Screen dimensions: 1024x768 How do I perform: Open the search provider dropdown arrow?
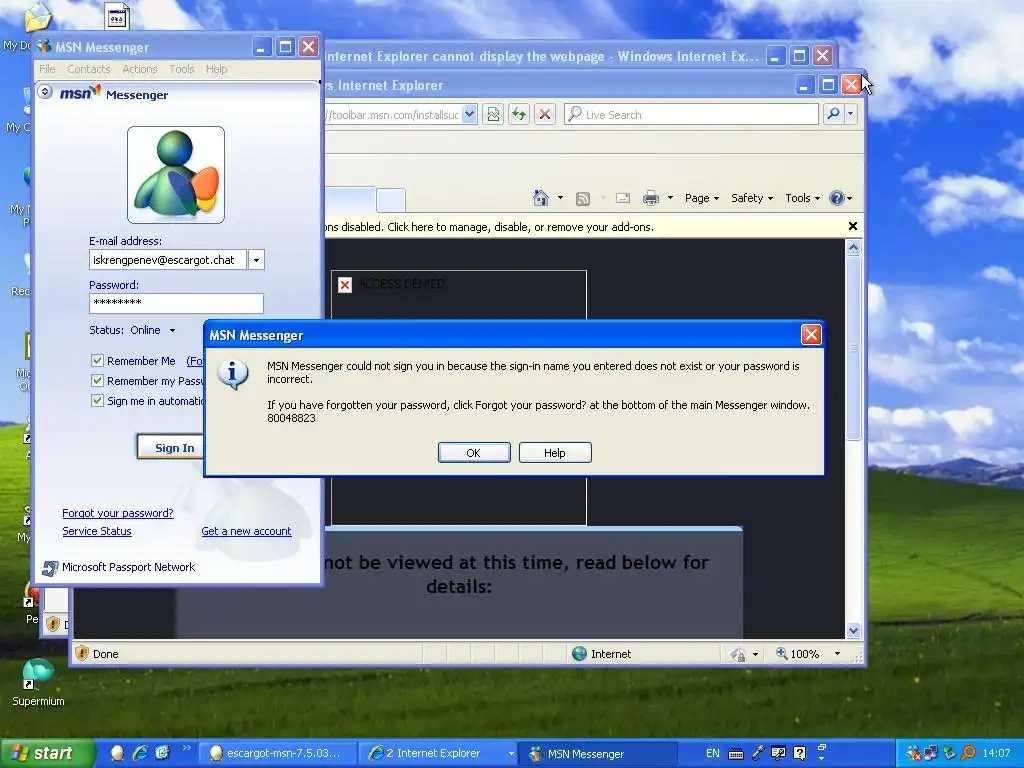tap(850, 114)
